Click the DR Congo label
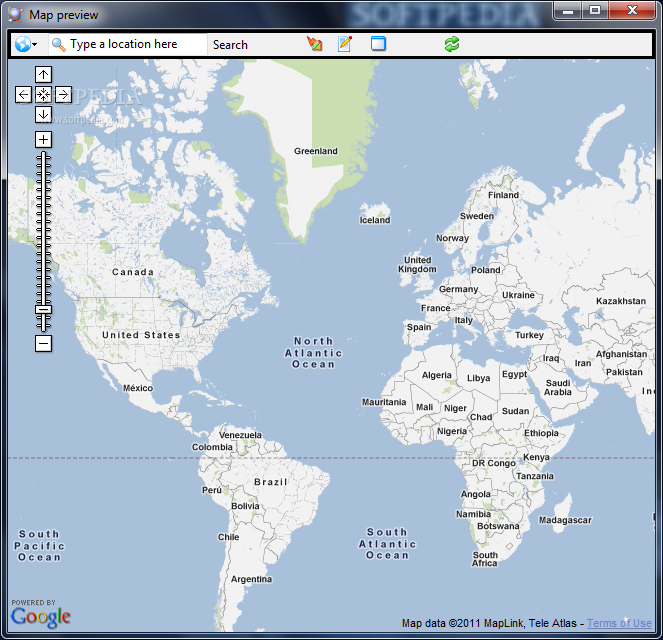 (x=494, y=463)
